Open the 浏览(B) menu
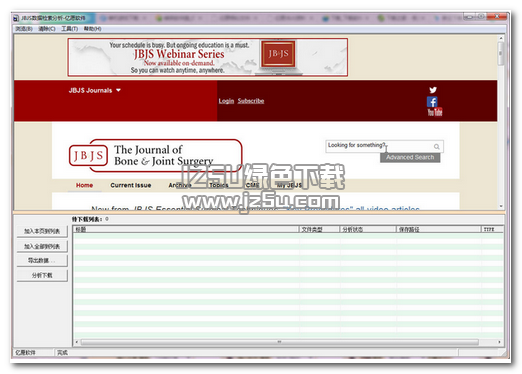Image resolution: width=522 pixels, height=374 pixels. [24, 29]
